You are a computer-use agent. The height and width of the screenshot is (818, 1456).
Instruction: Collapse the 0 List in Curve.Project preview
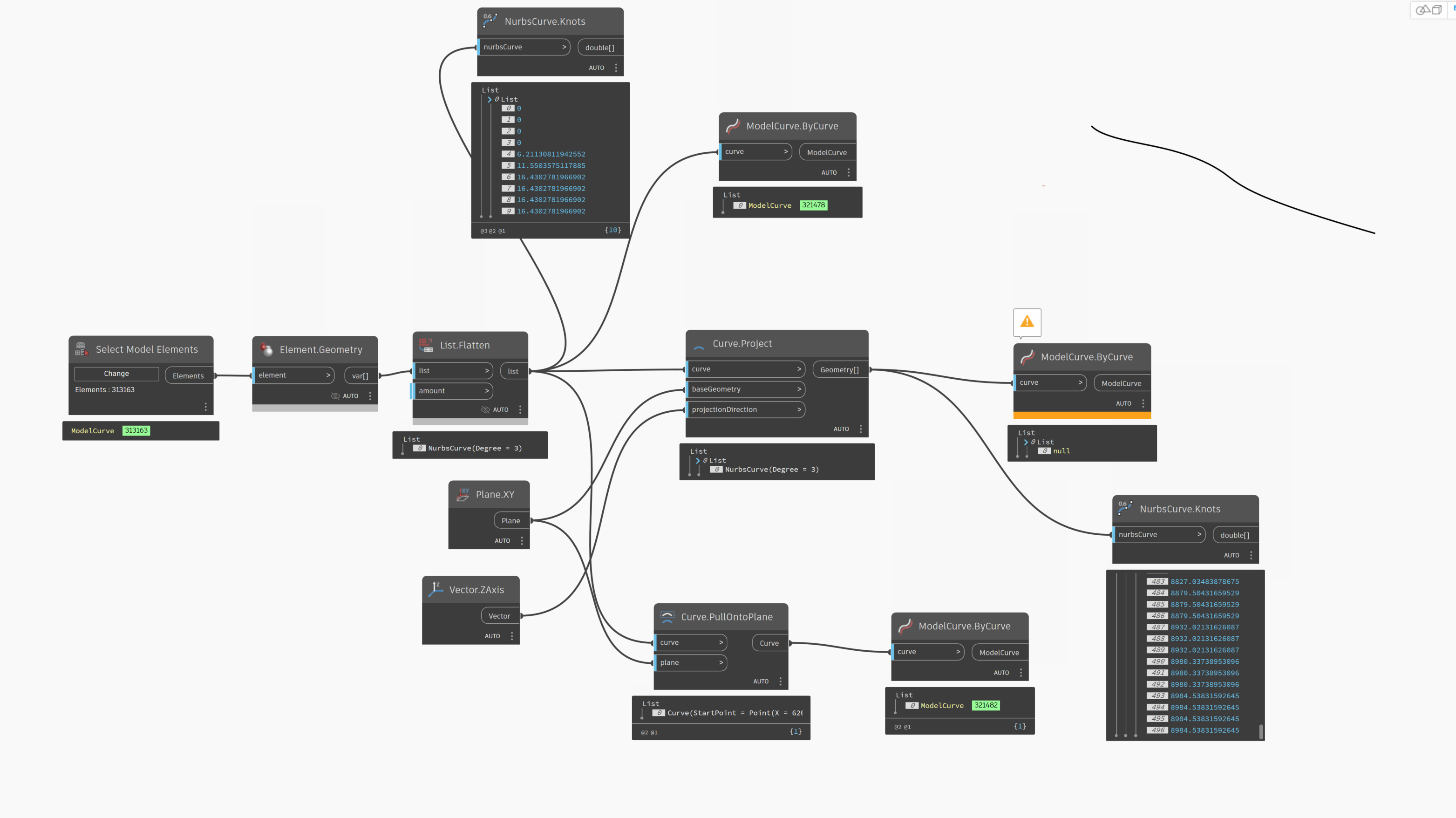697,461
